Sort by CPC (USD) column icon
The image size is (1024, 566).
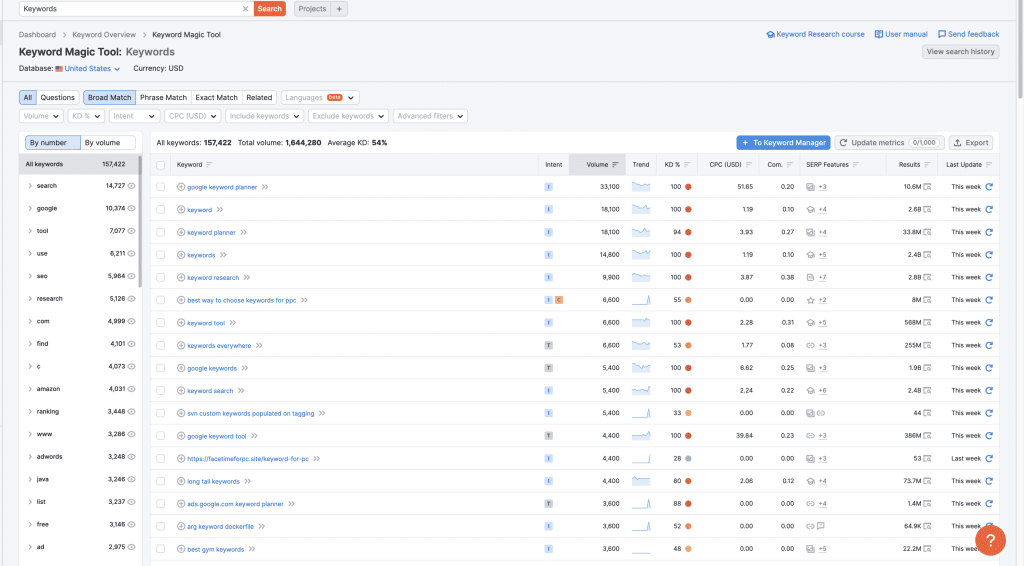click(x=748, y=165)
